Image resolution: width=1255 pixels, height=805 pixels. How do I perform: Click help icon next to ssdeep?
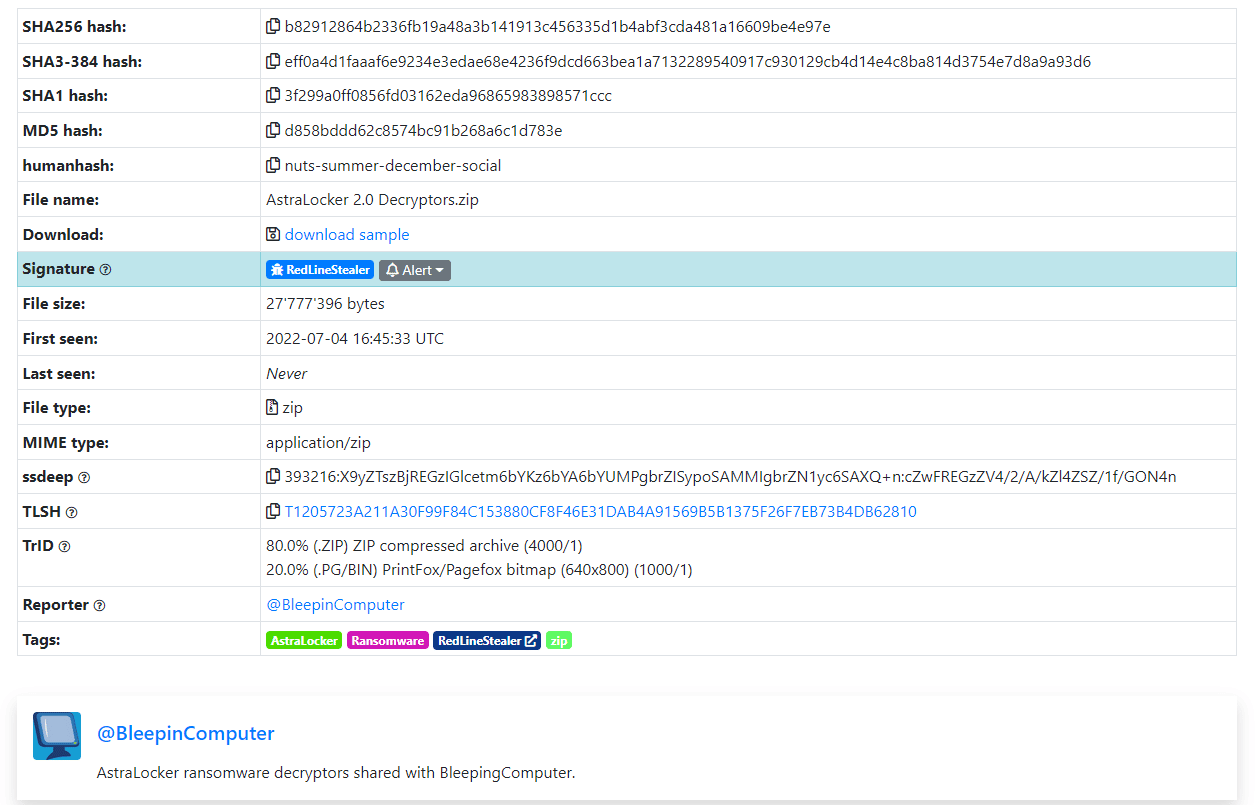pos(84,478)
